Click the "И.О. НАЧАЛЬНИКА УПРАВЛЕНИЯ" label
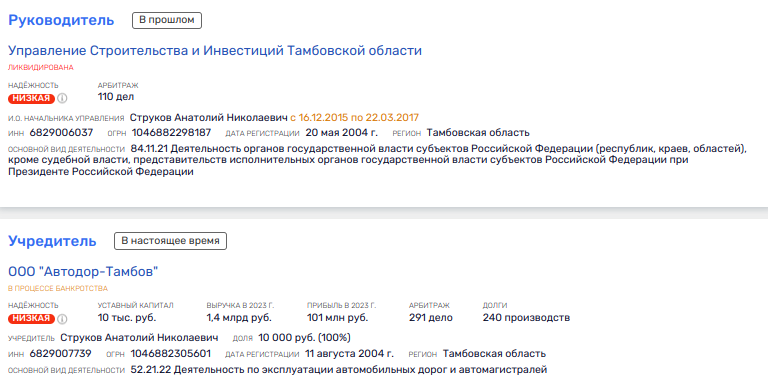 click(66, 119)
